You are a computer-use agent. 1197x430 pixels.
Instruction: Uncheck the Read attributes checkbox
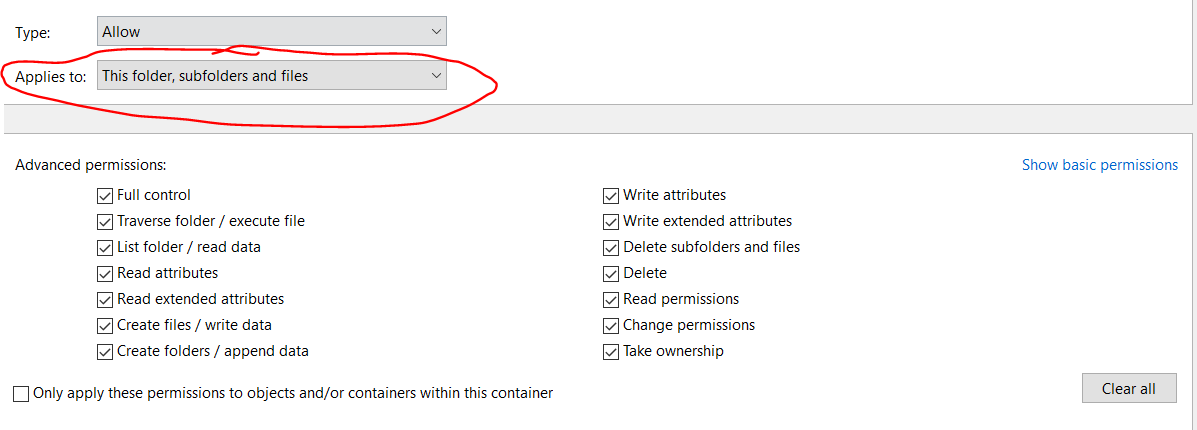[x=105, y=273]
